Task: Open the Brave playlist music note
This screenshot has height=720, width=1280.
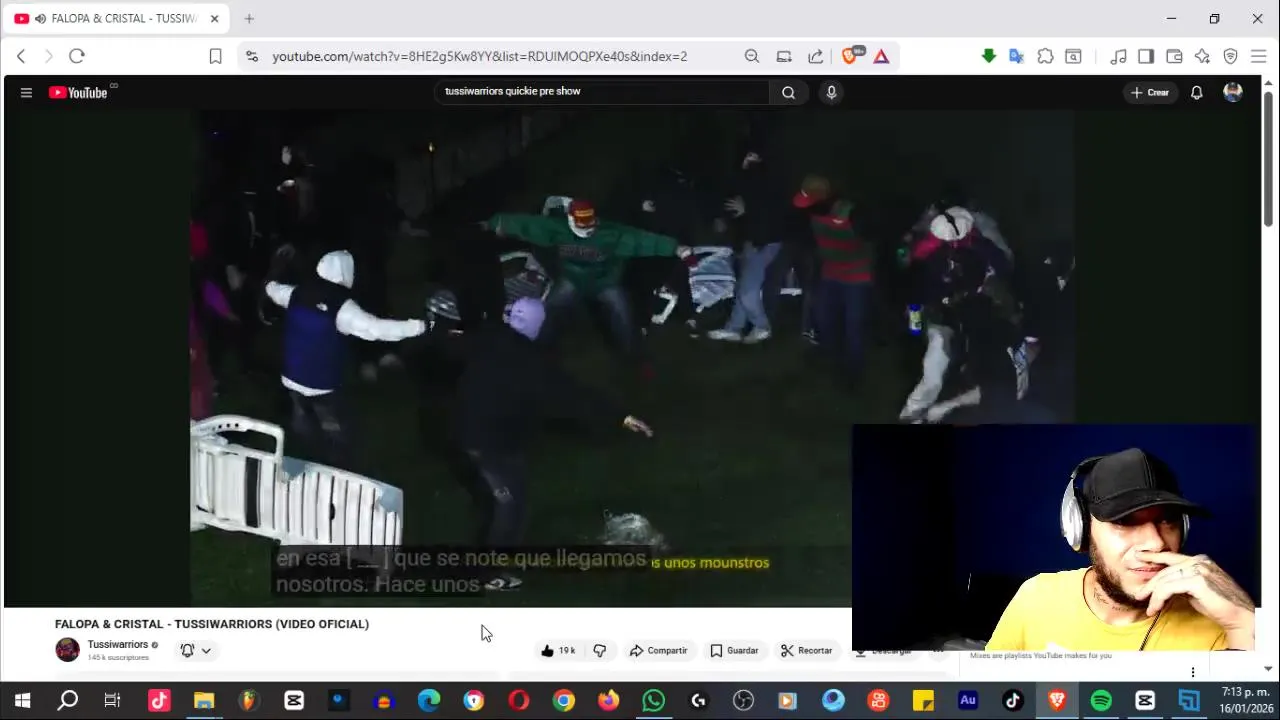Action: [x=1119, y=56]
